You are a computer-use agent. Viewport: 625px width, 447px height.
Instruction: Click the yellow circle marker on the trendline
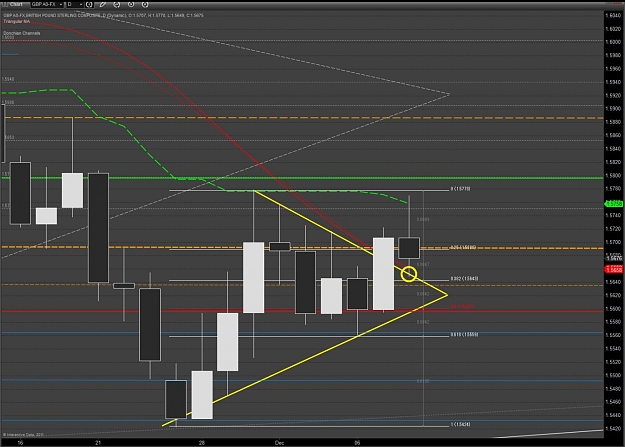[x=409, y=274]
